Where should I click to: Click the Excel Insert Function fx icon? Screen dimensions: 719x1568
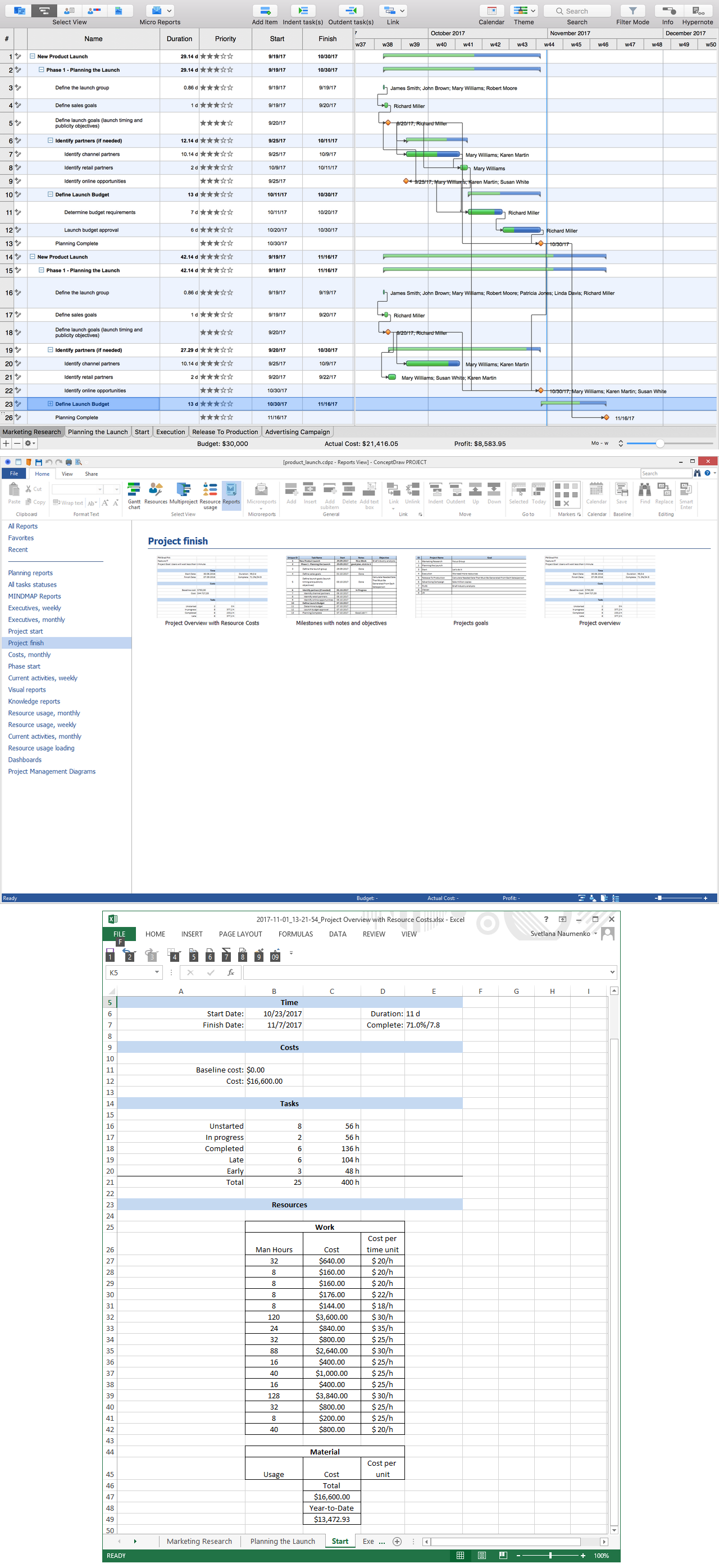231,972
